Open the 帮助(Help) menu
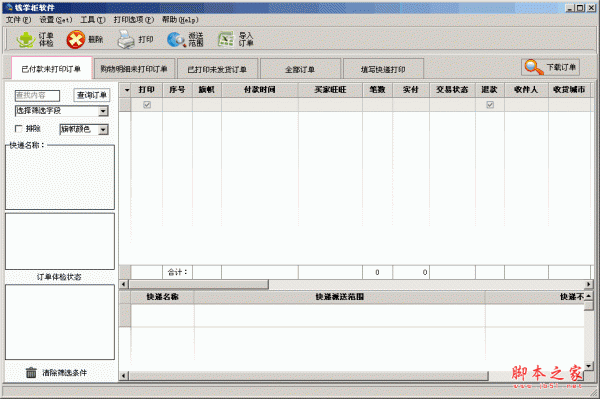This screenshot has height=399, width=600. [x=180, y=20]
